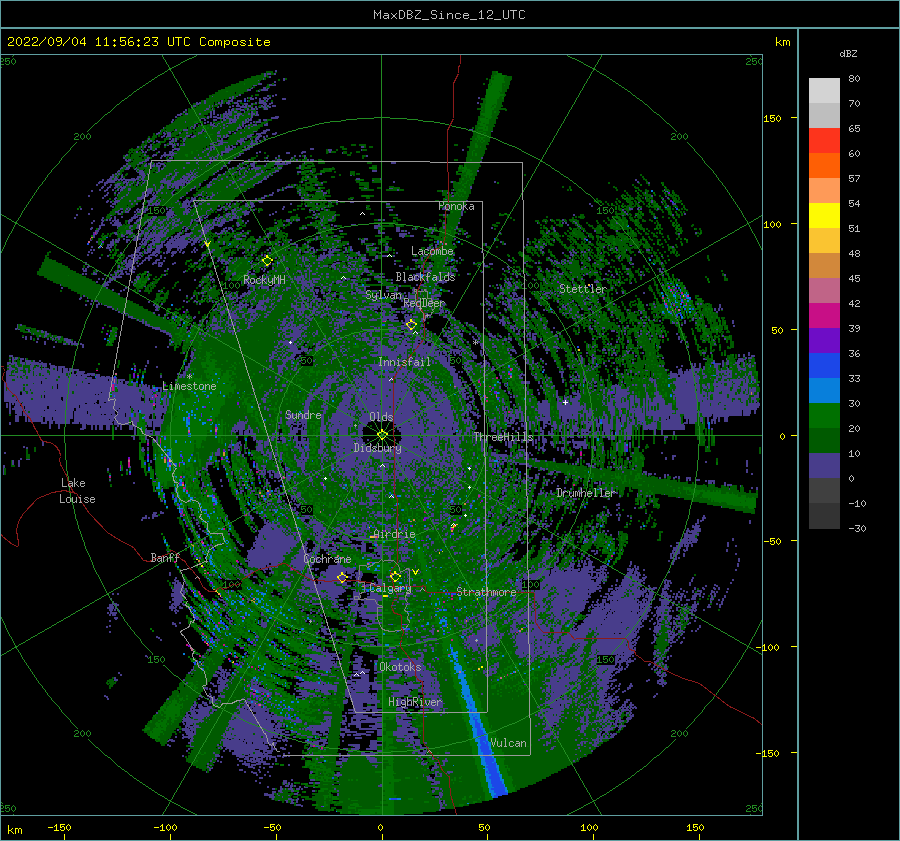Click the Cochrane label

[327, 559]
